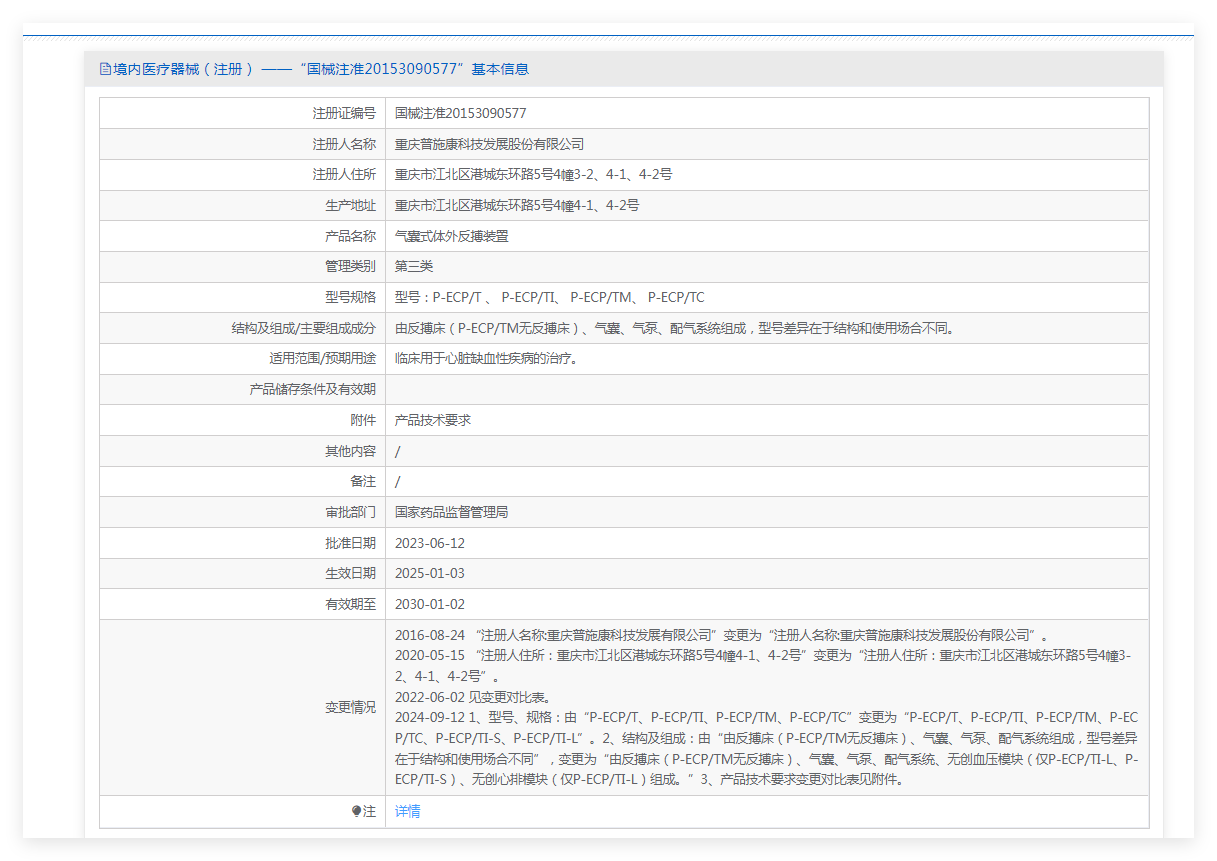The image size is (1217, 861).
Task: Click the 型号规格 label
Action: [x=351, y=298]
